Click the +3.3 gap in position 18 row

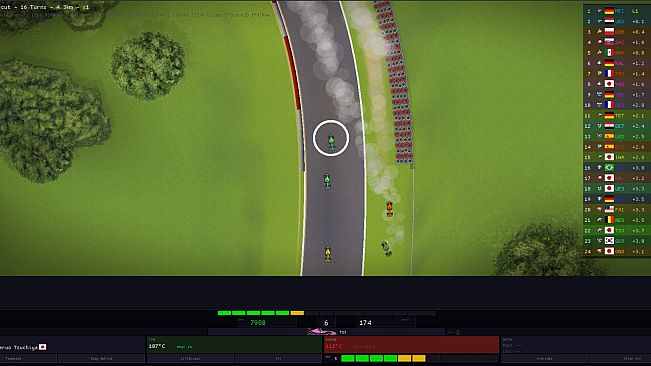[x=638, y=188]
